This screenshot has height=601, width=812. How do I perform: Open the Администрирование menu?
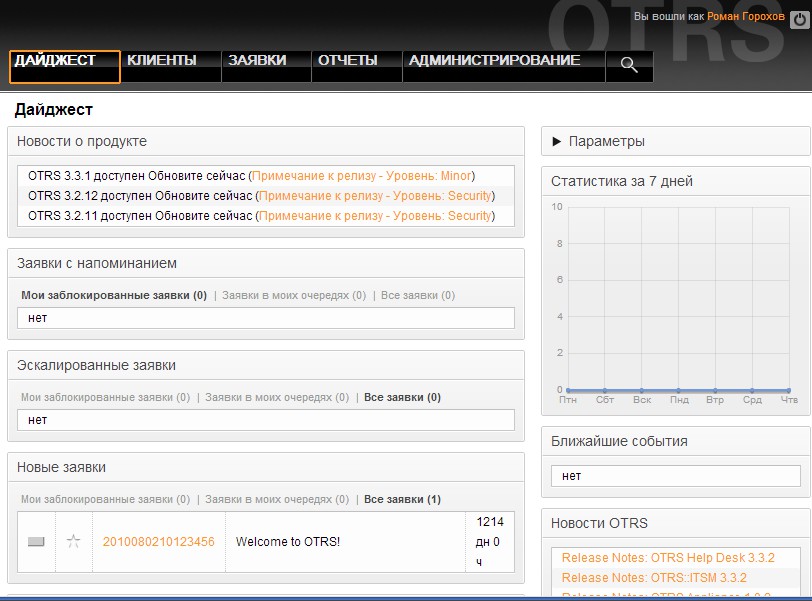point(504,67)
